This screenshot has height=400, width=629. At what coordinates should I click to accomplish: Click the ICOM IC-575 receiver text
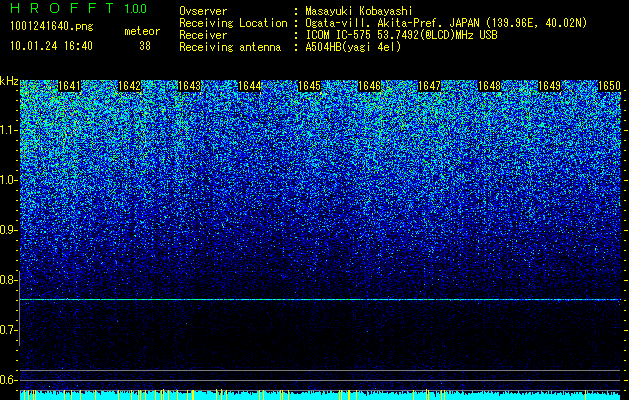[401, 35]
